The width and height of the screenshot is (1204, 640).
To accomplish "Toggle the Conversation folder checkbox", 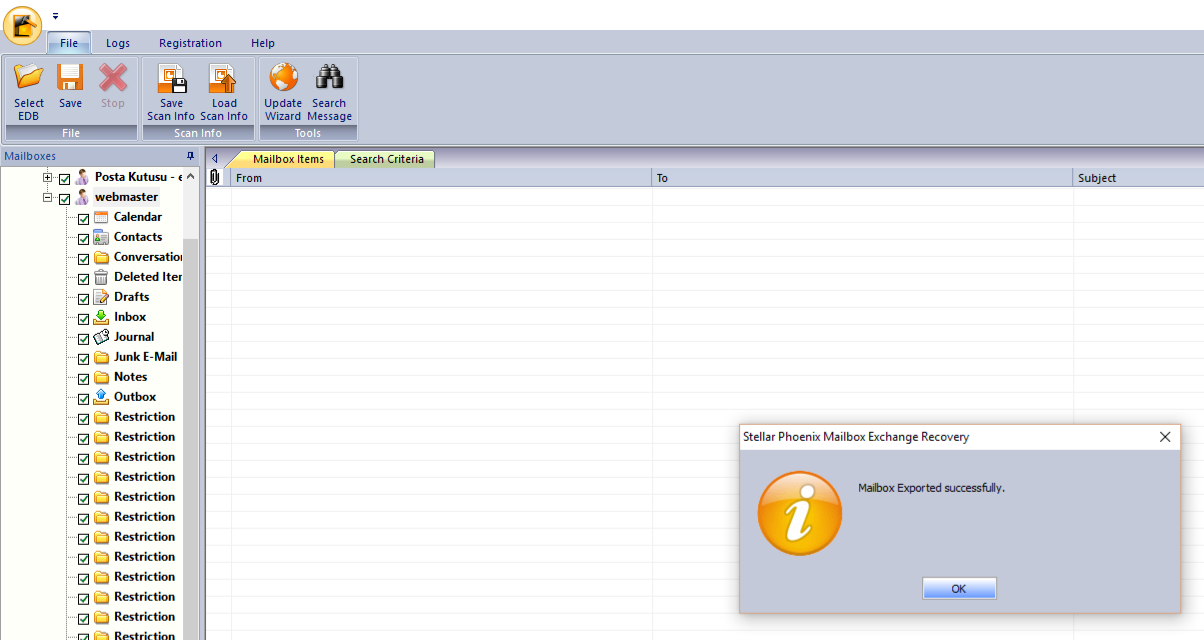I will 83,259.
